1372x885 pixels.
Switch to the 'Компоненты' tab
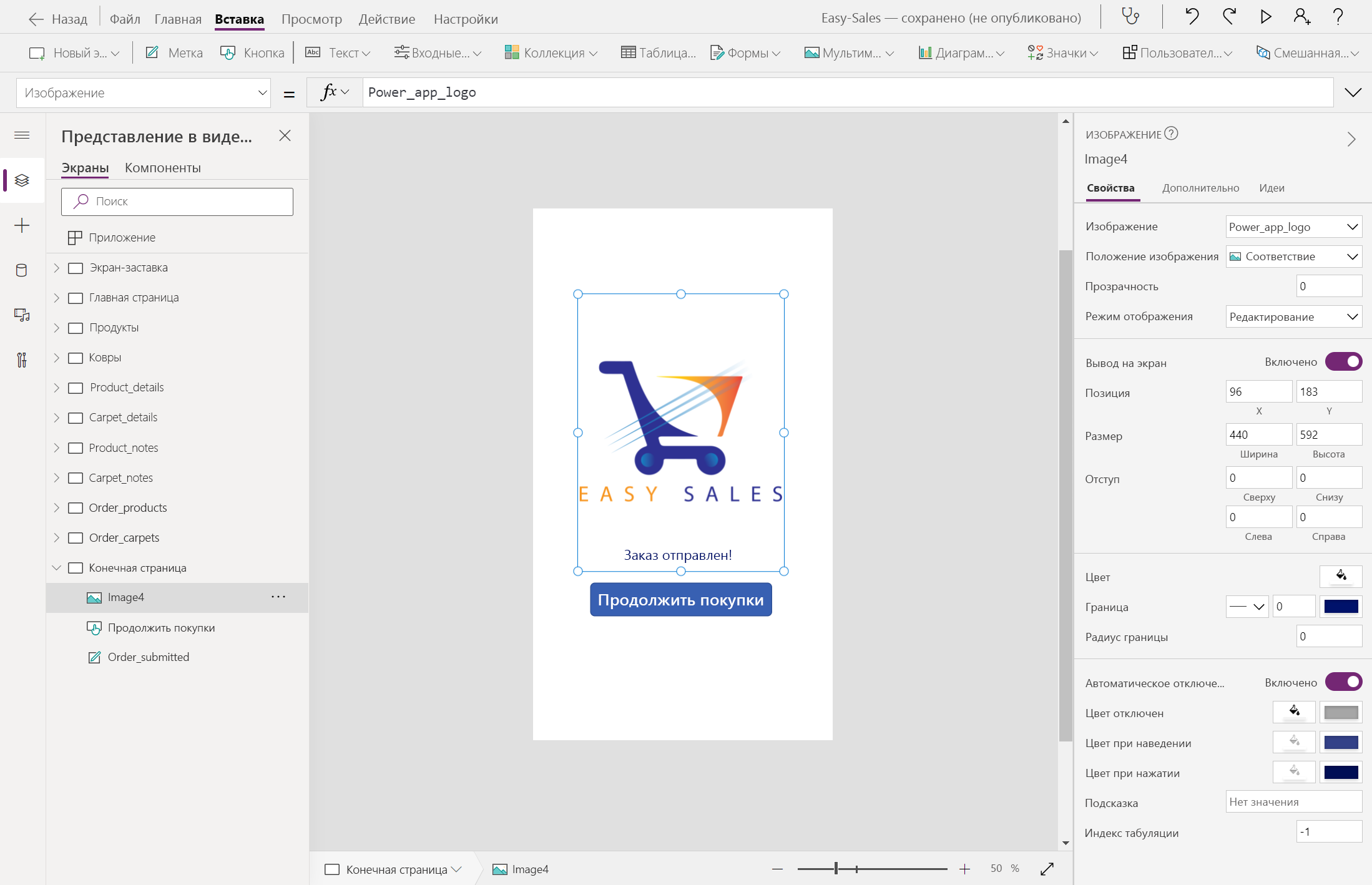tap(162, 168)
